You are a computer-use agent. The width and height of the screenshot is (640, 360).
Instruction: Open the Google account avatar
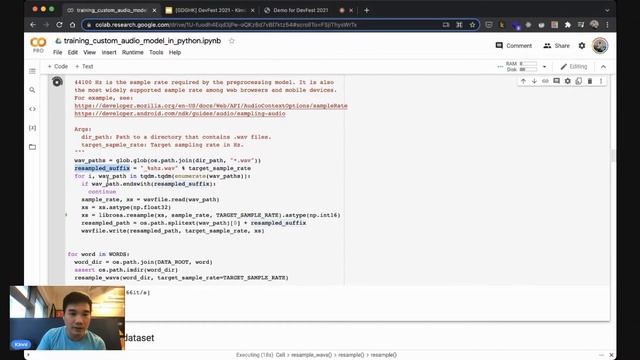[600, 45]
